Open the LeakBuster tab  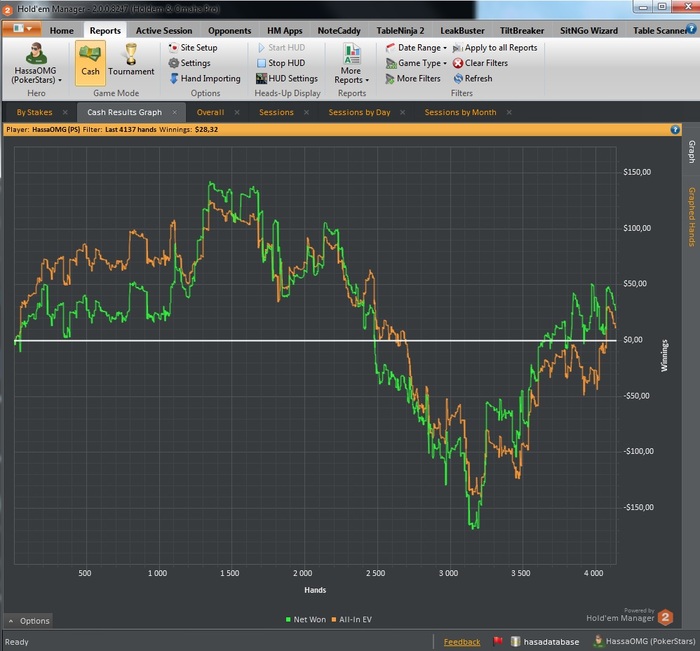(x=462, y=30)
